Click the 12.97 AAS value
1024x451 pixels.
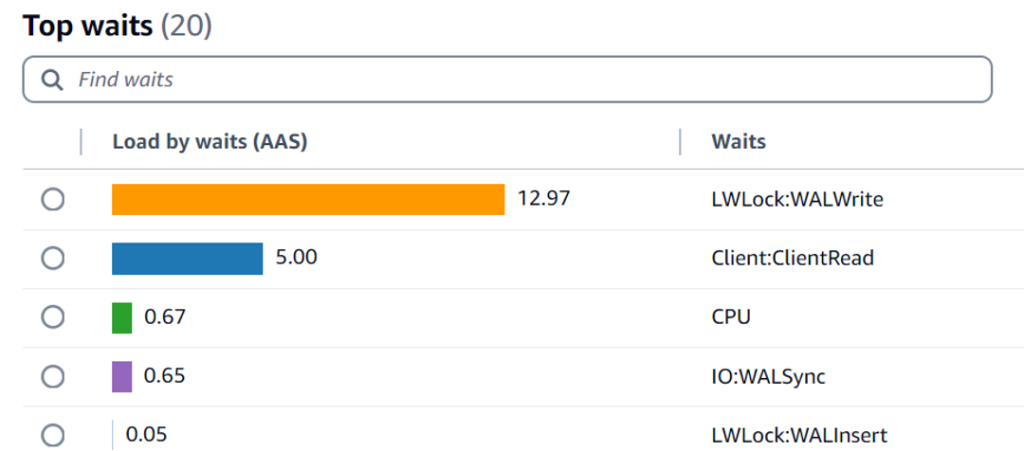click(543, 198)
